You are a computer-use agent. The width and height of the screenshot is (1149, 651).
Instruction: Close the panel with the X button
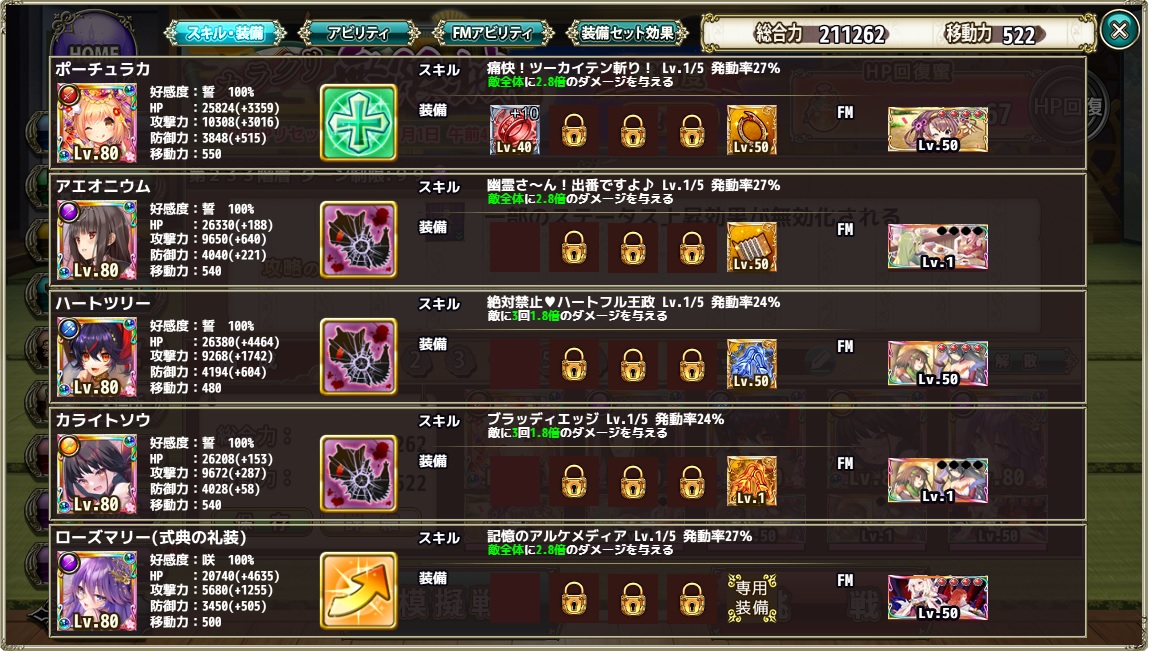[x=1119, y=30]
